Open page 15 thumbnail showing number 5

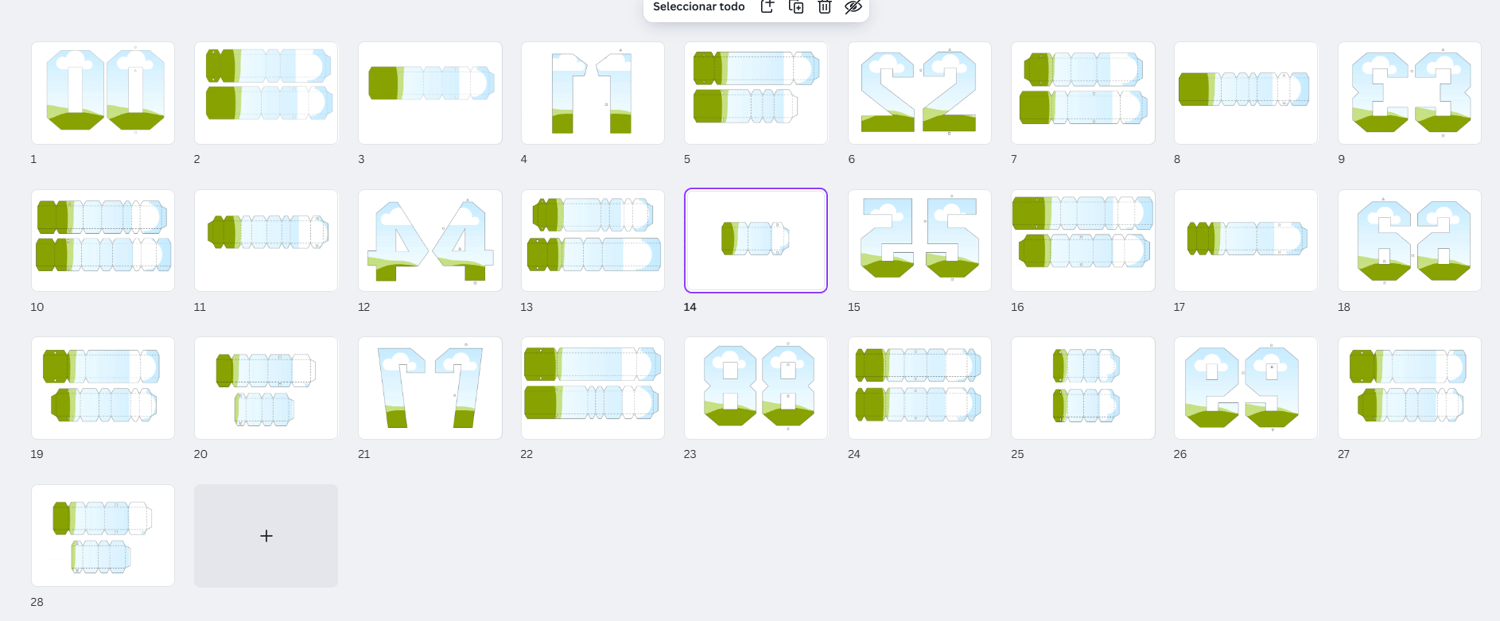pyautogui.click(x=920, y=241)
